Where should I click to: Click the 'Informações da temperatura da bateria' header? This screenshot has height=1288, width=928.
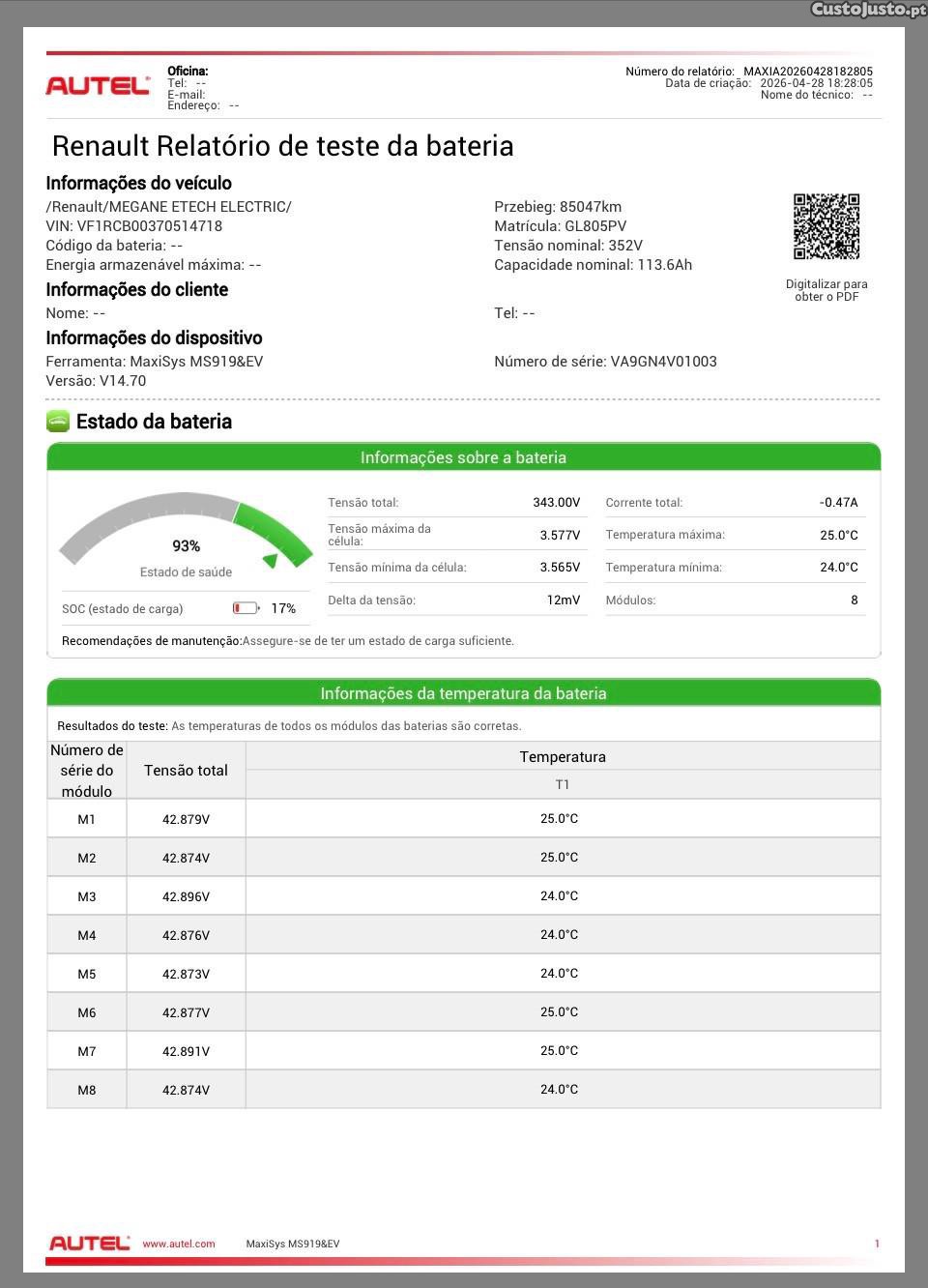(464, 693)
